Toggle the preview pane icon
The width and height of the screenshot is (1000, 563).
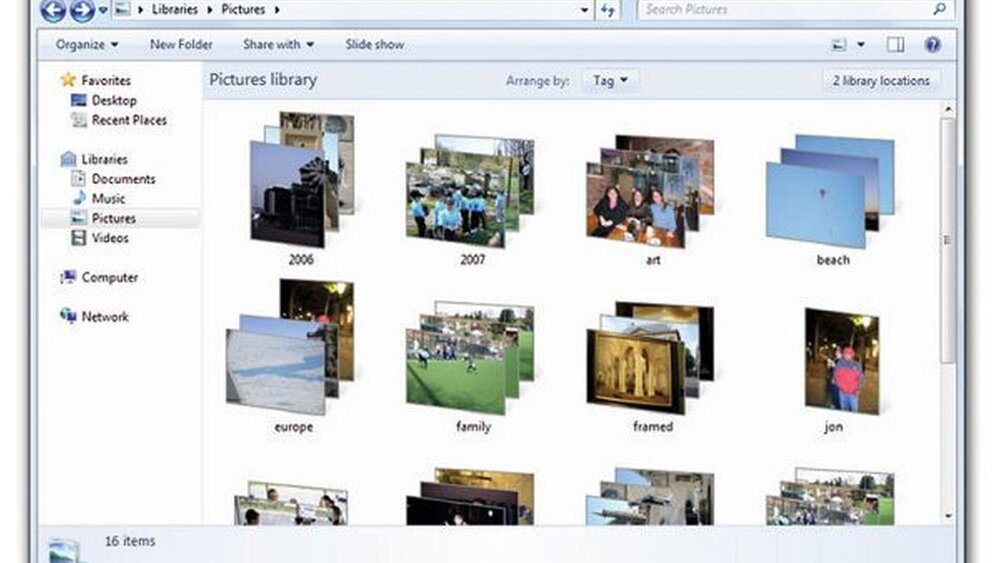coord(895,45)
